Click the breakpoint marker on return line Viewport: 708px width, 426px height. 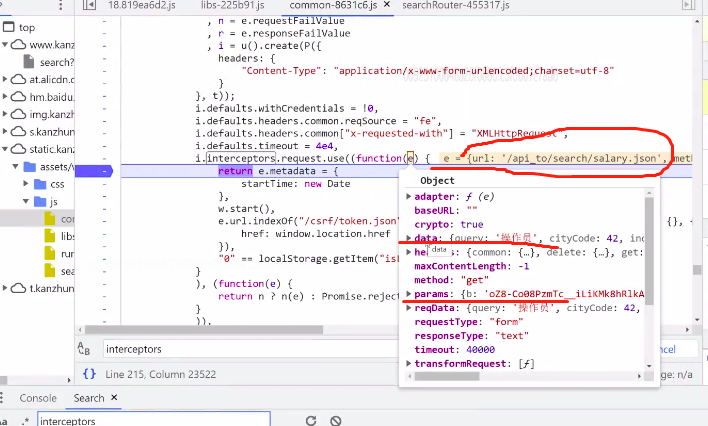tap(94, 171)
